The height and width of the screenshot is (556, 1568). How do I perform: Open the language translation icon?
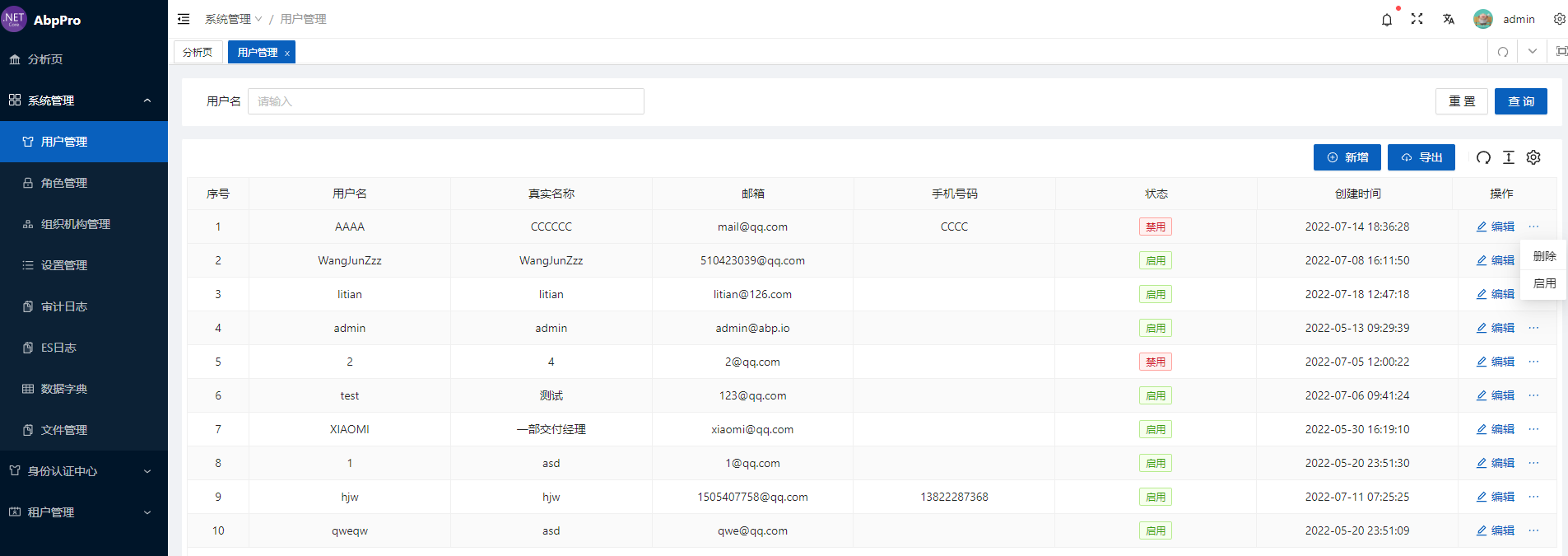coord(1449,19)
